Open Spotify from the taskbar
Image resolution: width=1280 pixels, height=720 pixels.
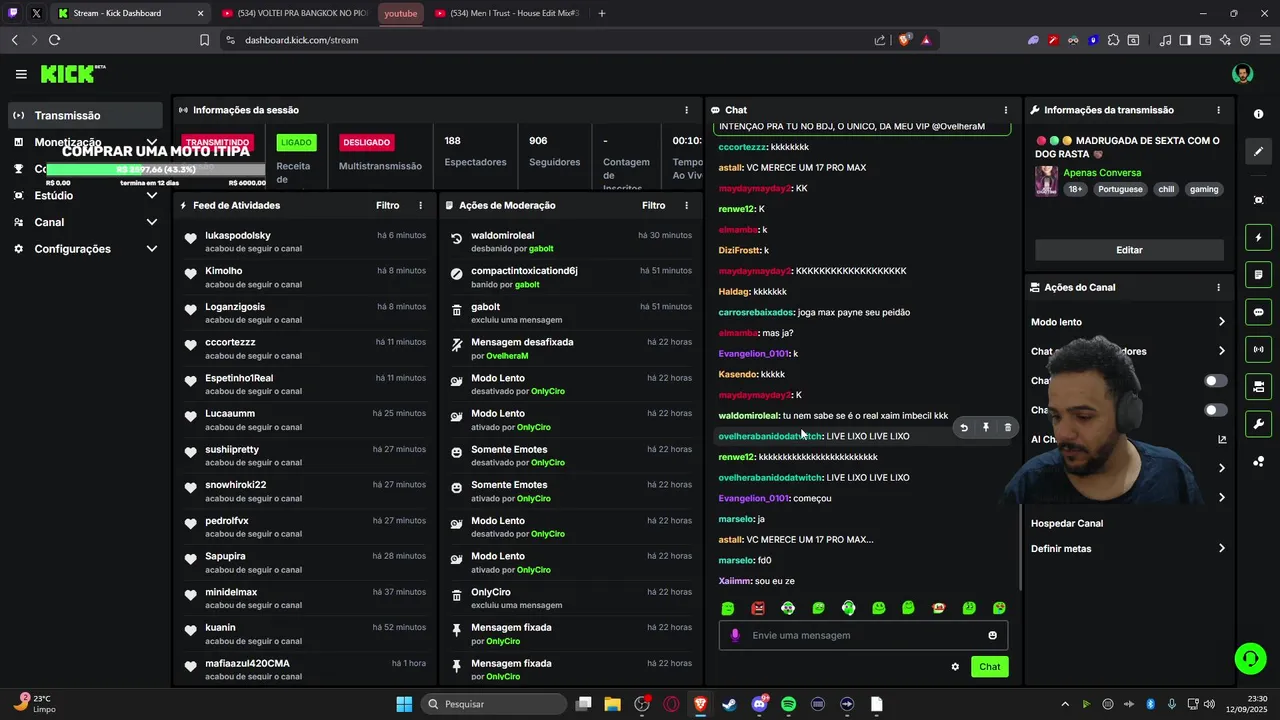click(x=788, y=704)
